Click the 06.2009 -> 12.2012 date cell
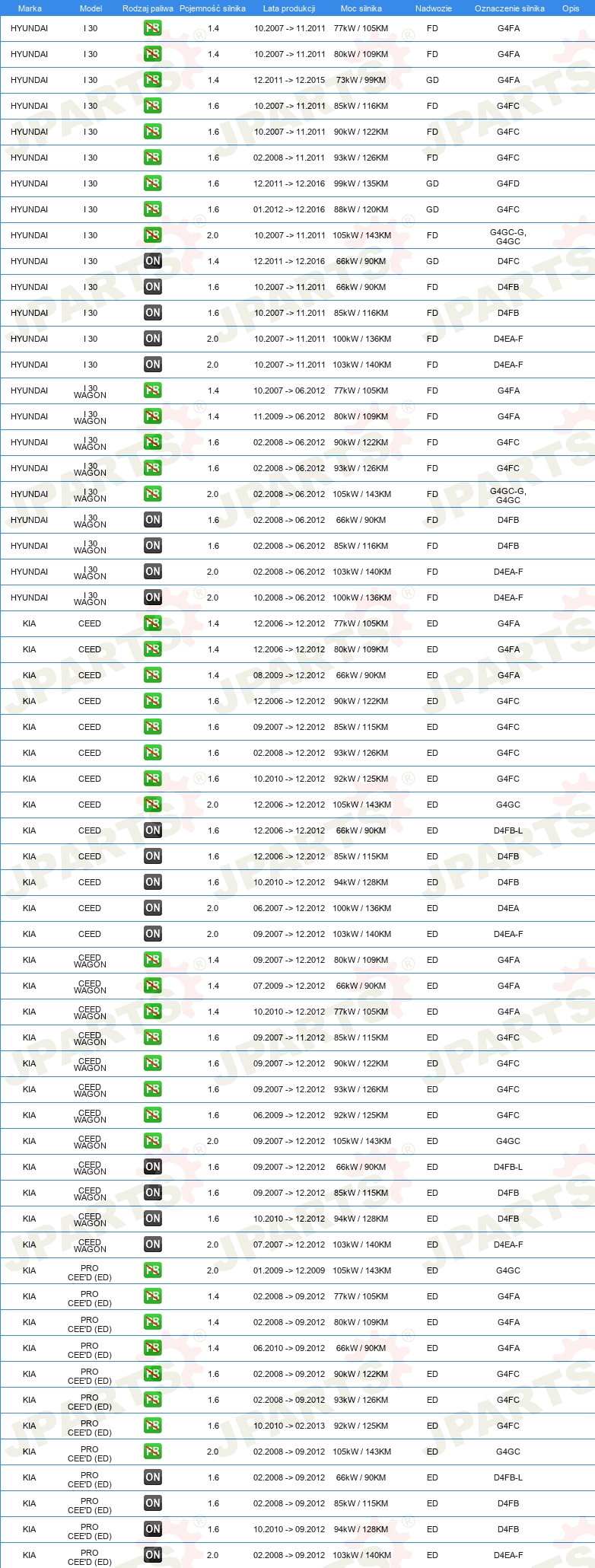 pos(289,1115)
